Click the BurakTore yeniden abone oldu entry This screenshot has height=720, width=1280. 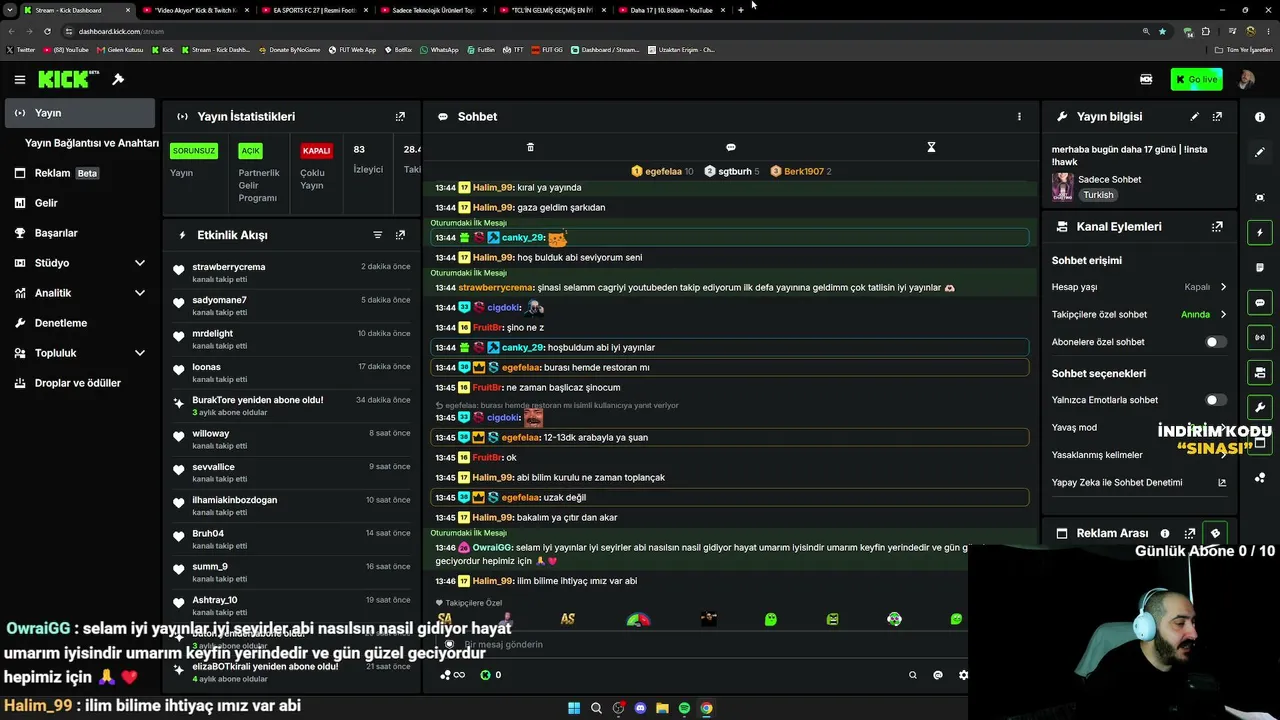tap(290, 405)
